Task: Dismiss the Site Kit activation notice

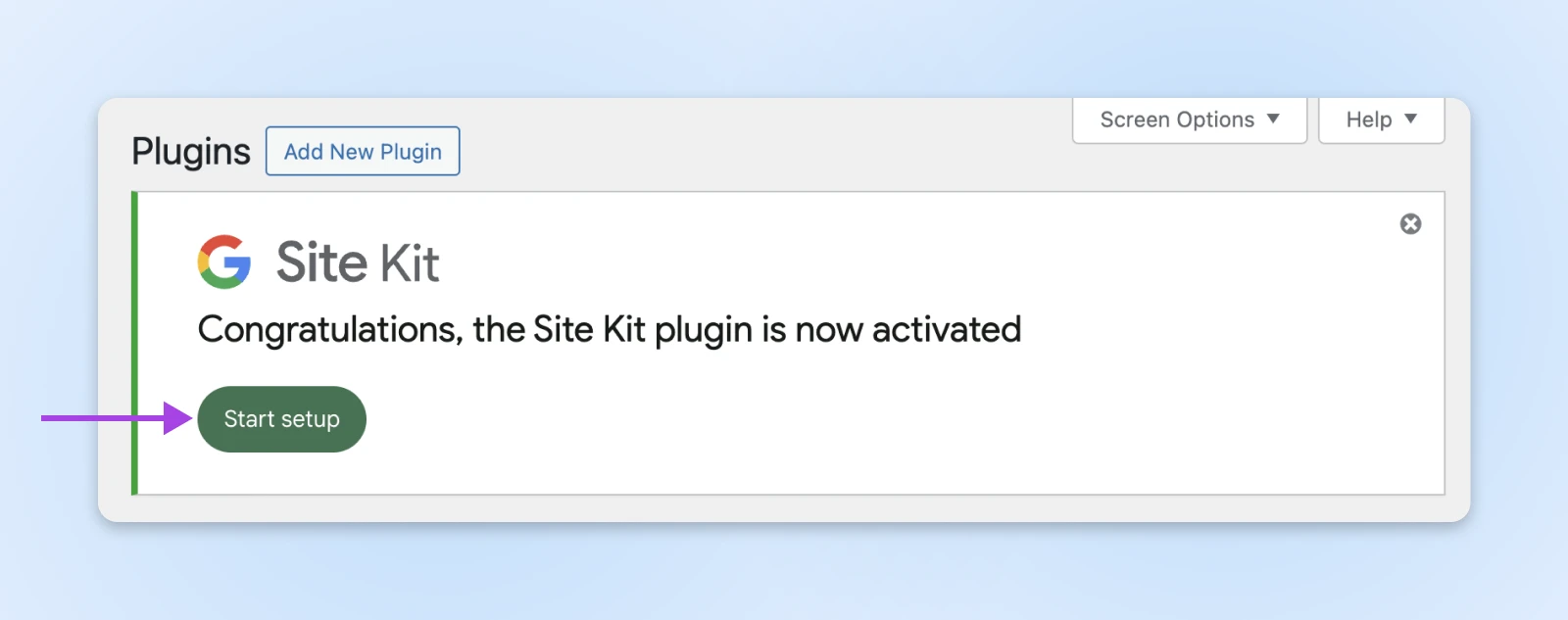Action: [1410, 224]
